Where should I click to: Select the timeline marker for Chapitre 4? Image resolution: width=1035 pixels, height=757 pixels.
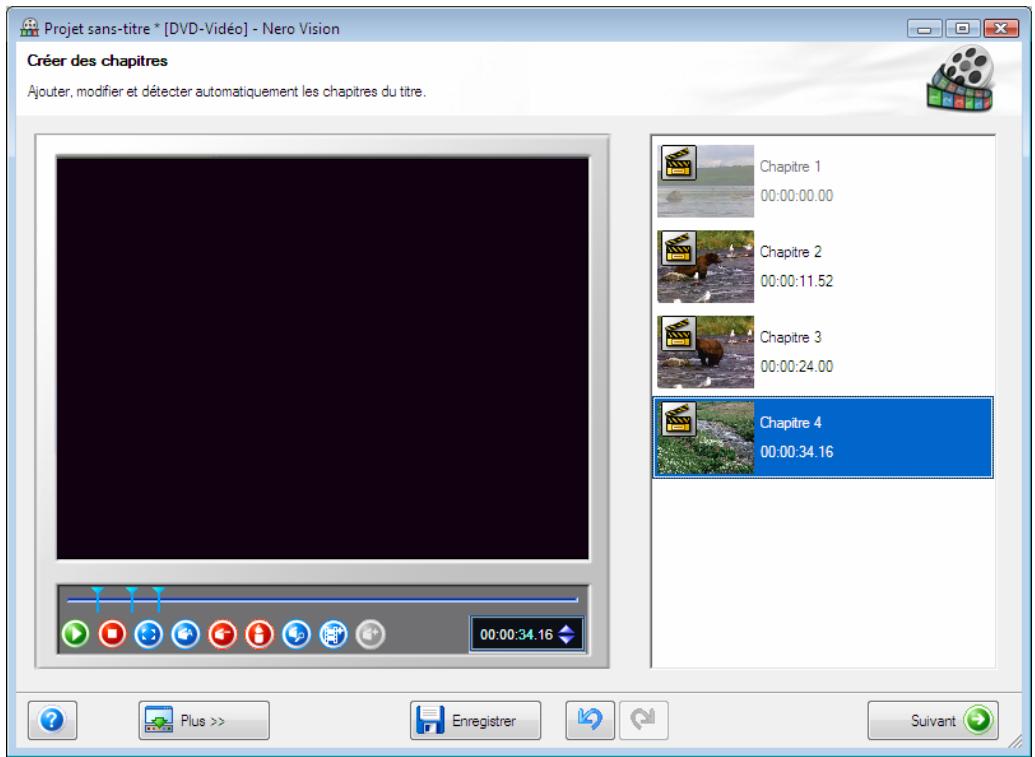click(158, 597)
